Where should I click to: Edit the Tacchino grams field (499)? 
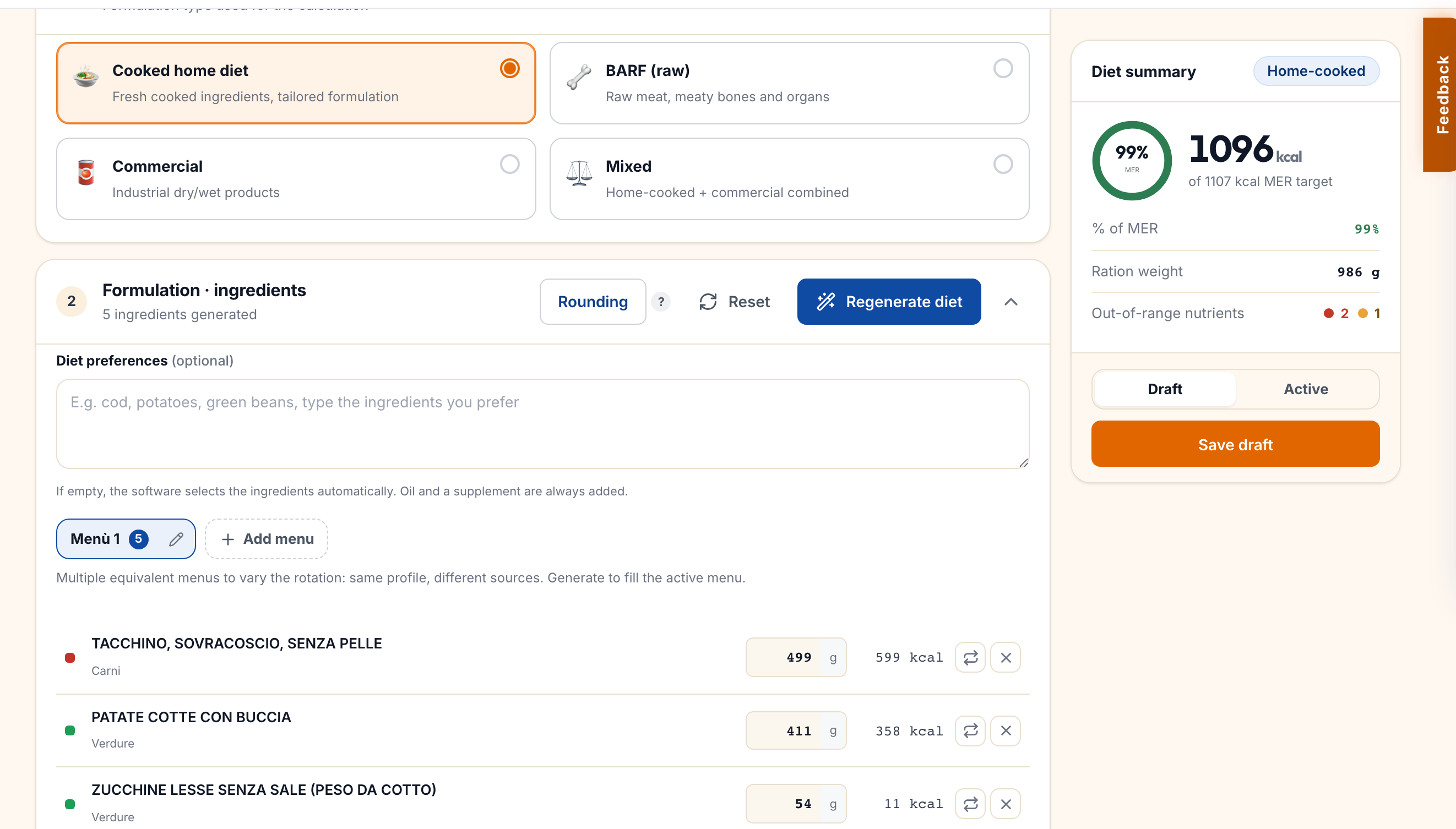point(796,657)
